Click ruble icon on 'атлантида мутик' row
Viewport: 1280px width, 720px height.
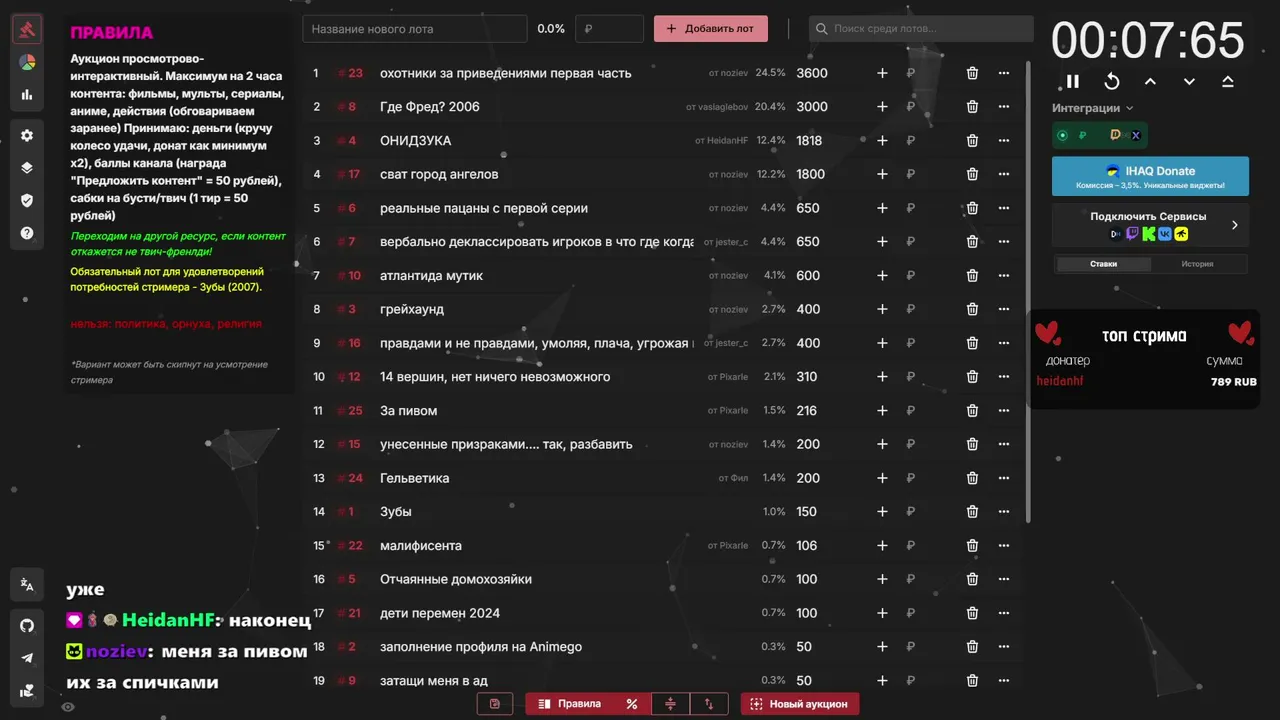(x=910, y=275)
